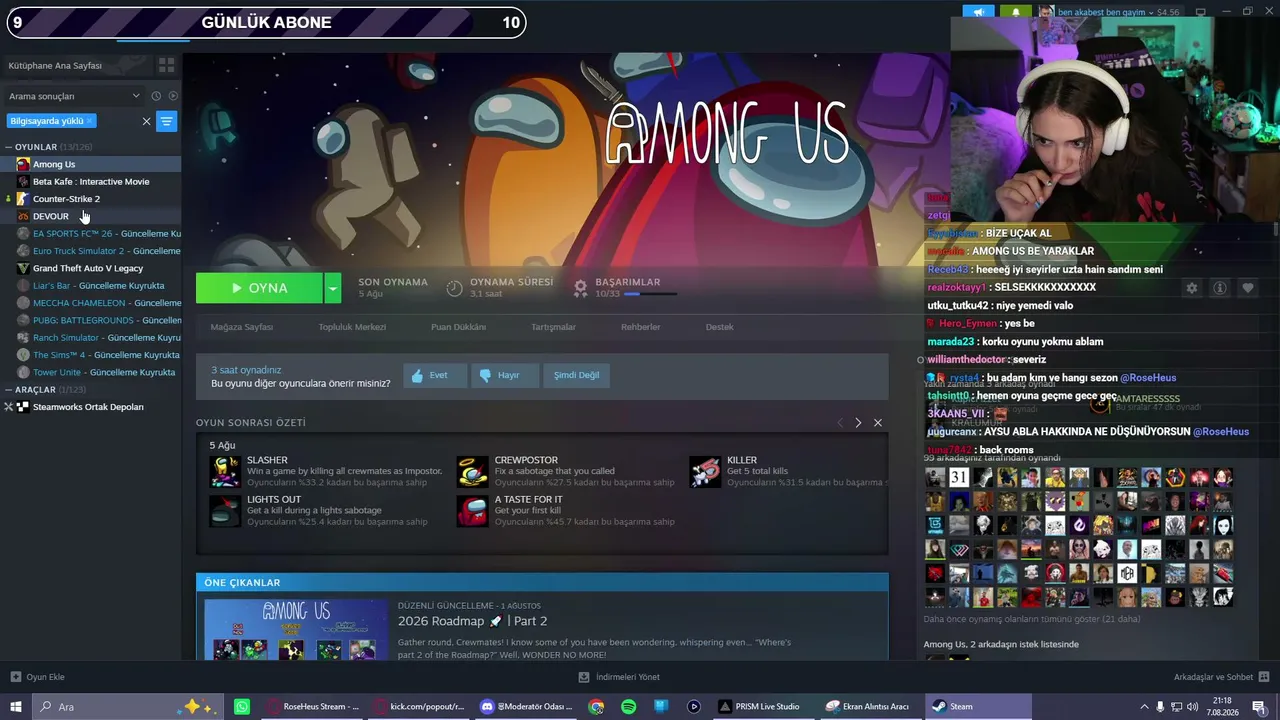Close the Oyun Sonrası Özeti panel
Screen dimensions: 1280x720
coord(878,423)
